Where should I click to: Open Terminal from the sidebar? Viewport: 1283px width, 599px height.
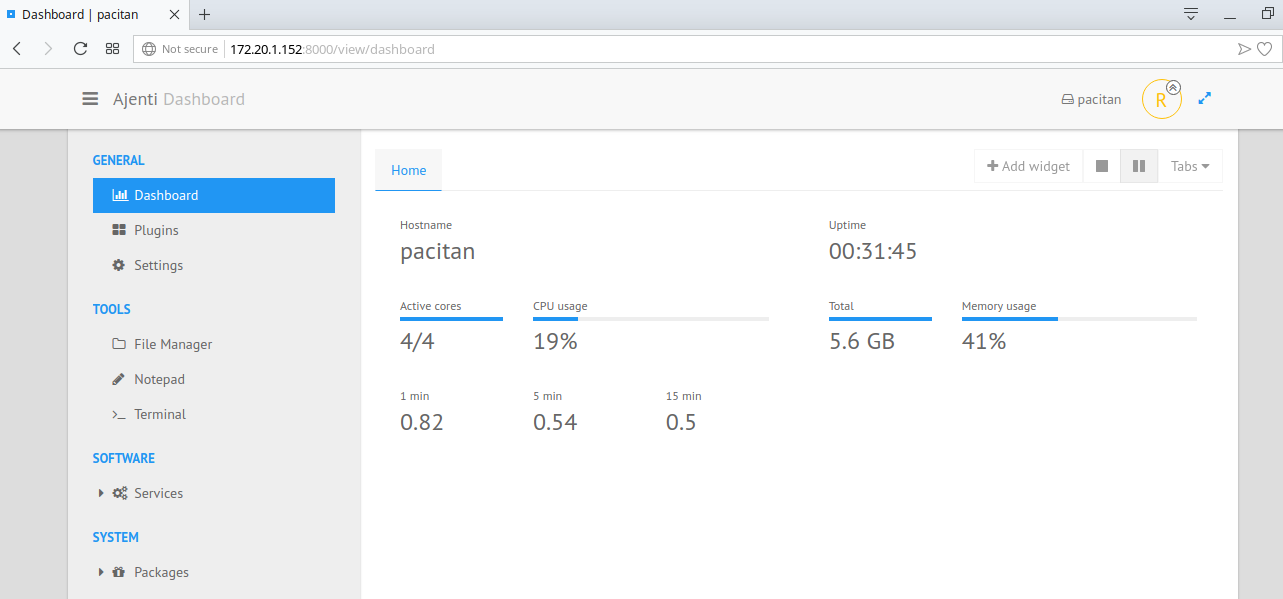point(160,414)
